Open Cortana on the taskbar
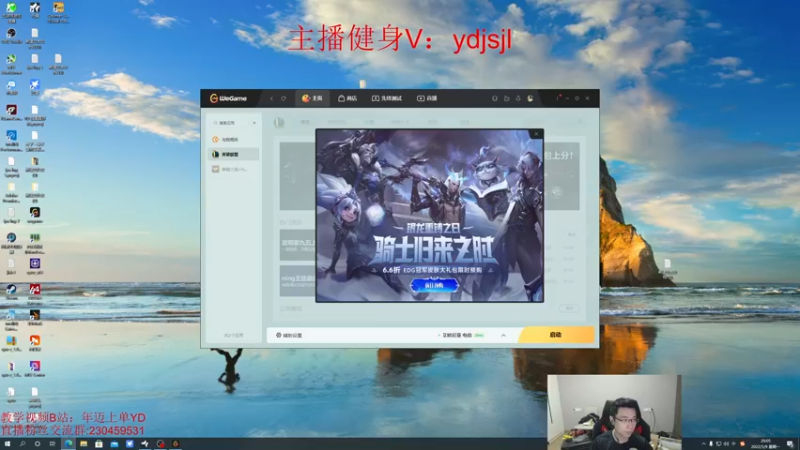 coord(37,444)
